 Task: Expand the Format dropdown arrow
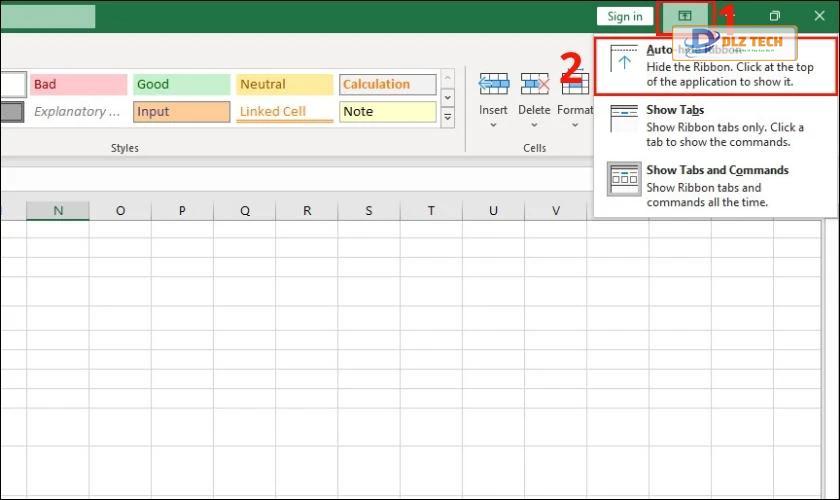click(575, 125)
